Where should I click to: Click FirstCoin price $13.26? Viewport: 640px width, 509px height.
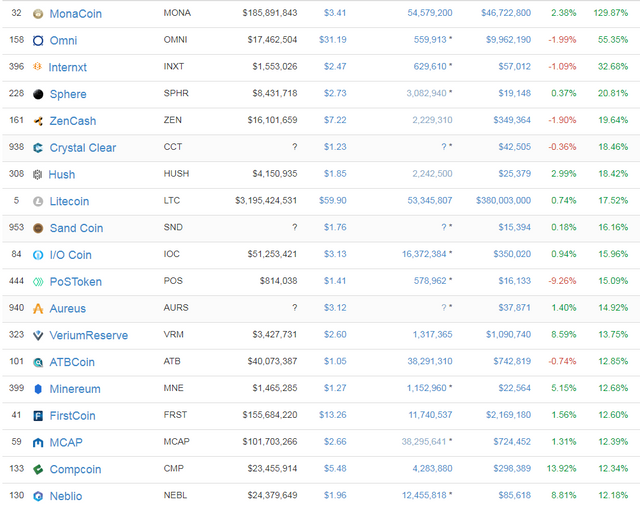tap(333, 415)
